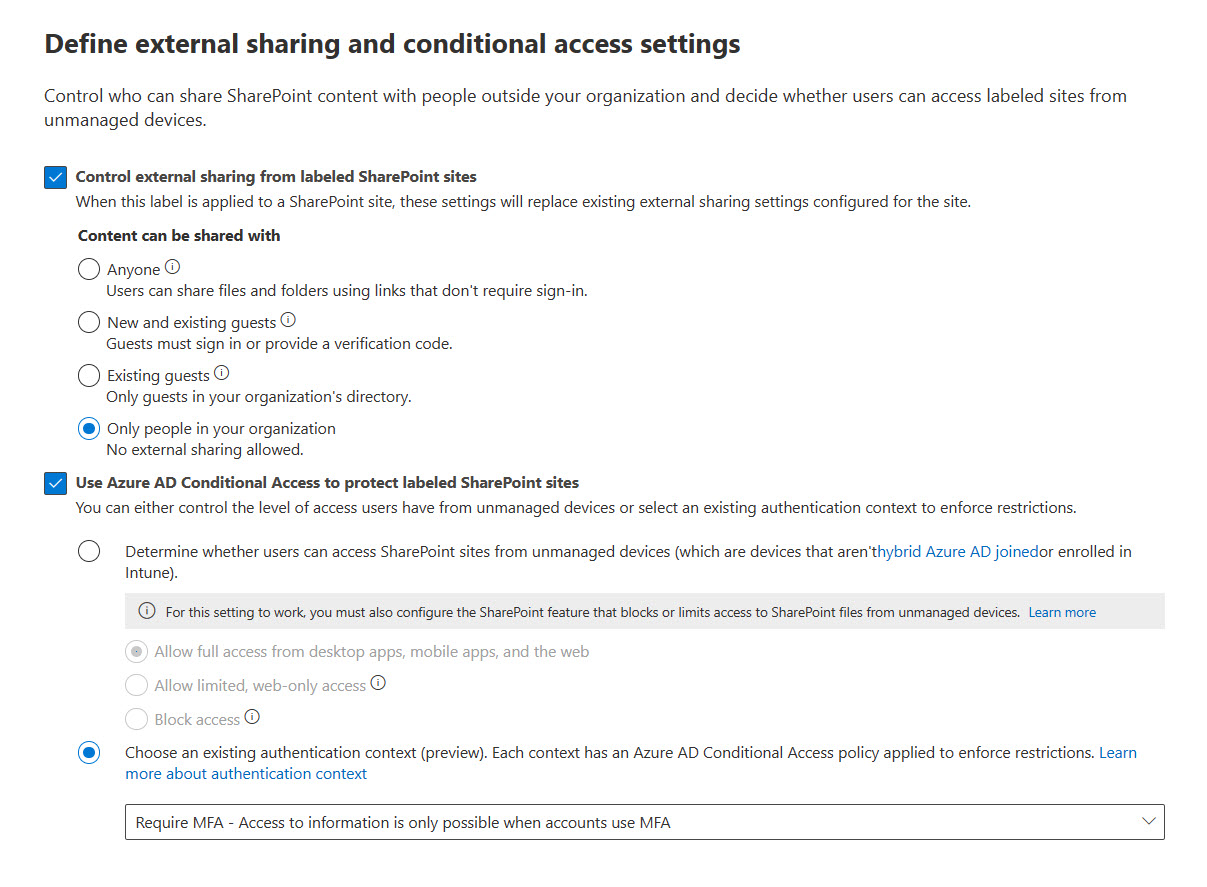Select Choose an existing authentication context option

click(88, 752)
